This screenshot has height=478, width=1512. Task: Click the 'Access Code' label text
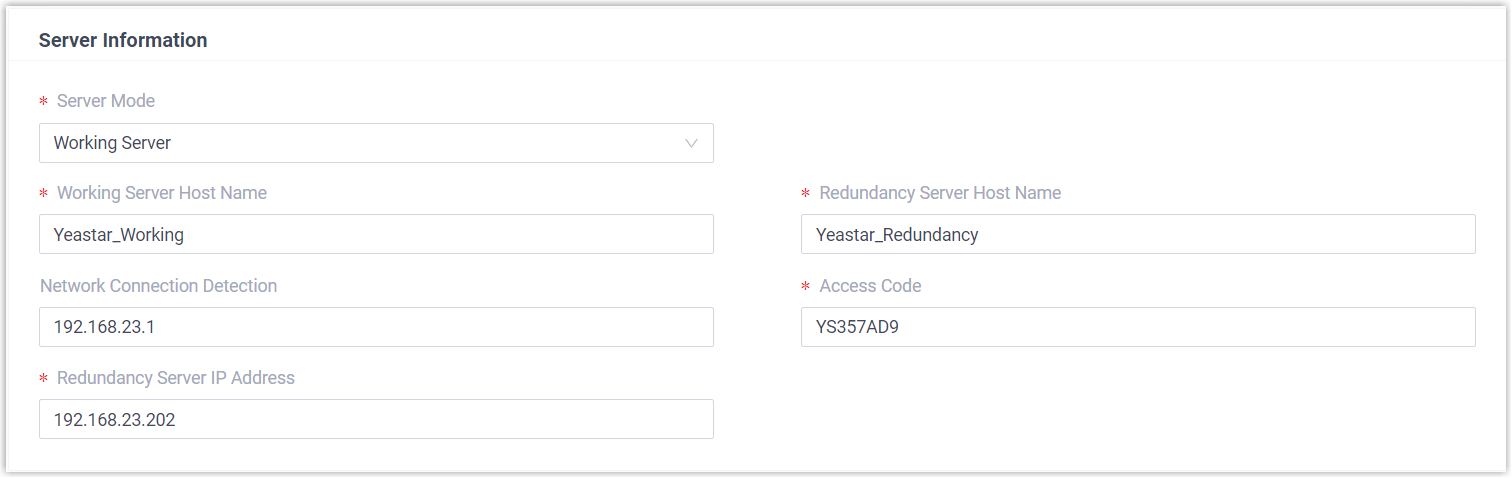pyautogui.click(x=870, y=286)
